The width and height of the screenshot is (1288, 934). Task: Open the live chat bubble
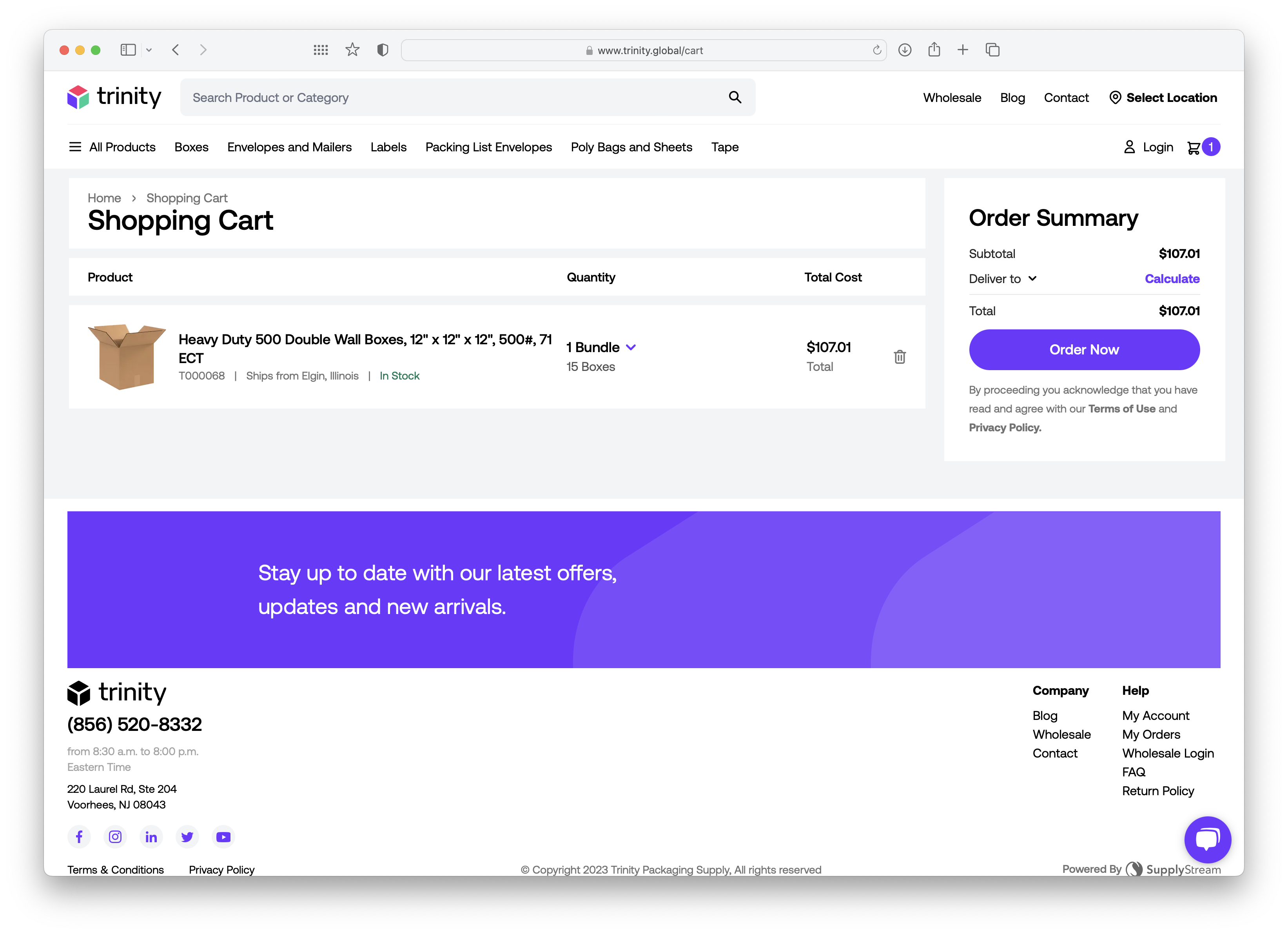pyautogui.click(x=1207, y=839)
